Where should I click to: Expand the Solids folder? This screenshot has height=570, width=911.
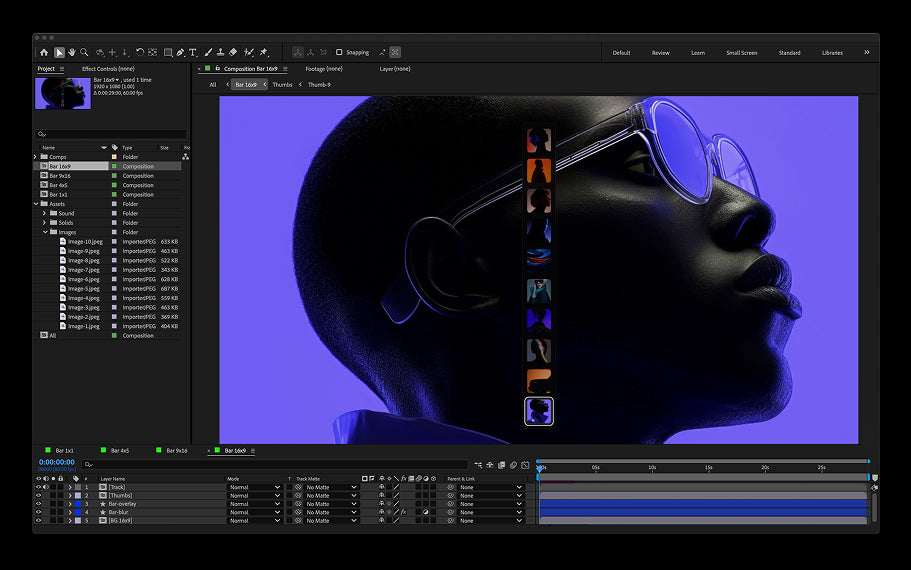[44, 223]
